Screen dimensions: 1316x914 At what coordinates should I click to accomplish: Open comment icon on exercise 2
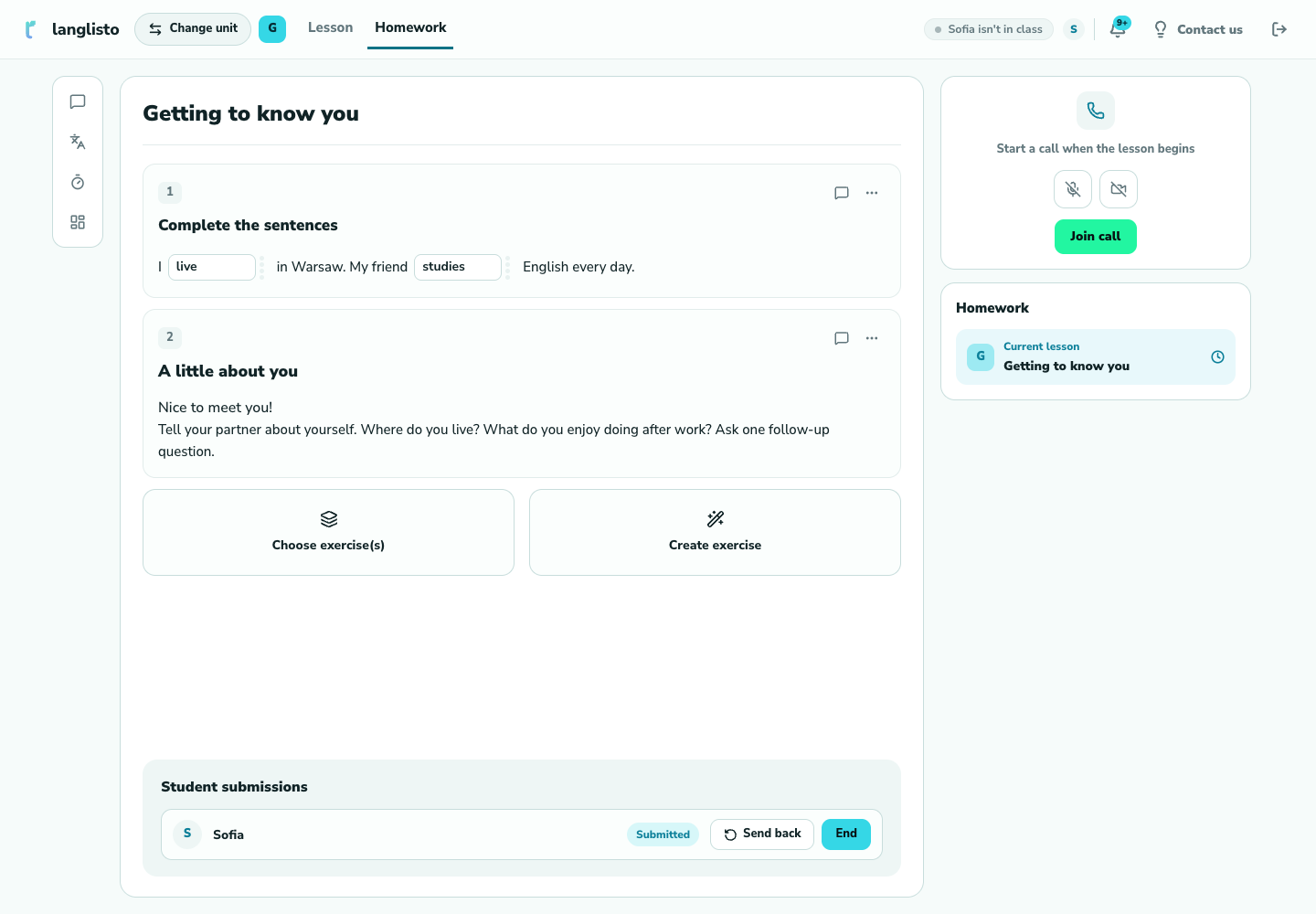click(842, 338)
